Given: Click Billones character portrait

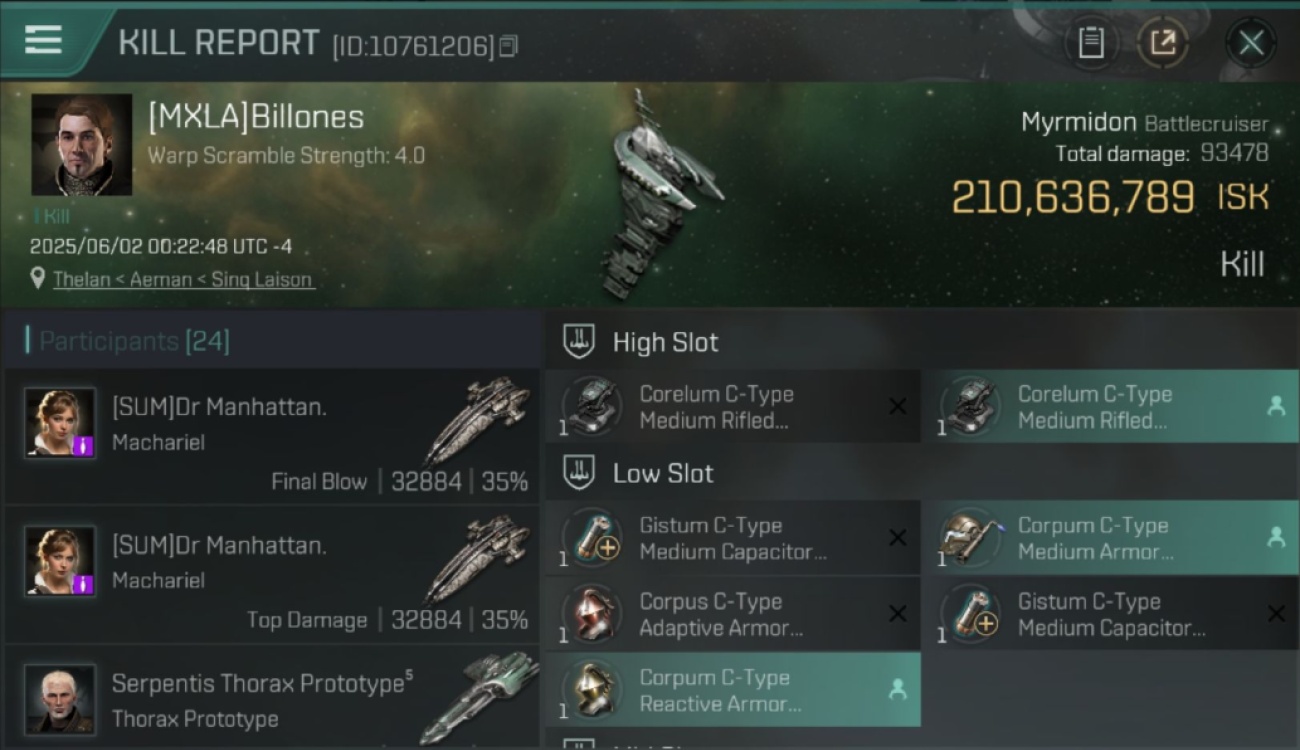Looking at the screenshot, I should (x=81, y=144).
